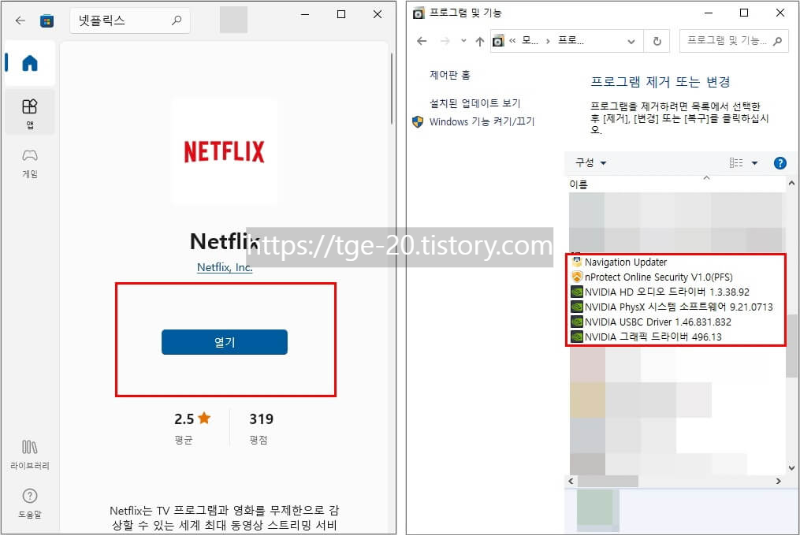Click the Store search field containing 넷플릭스
800x535 pixels.
[x=130, y=20]
